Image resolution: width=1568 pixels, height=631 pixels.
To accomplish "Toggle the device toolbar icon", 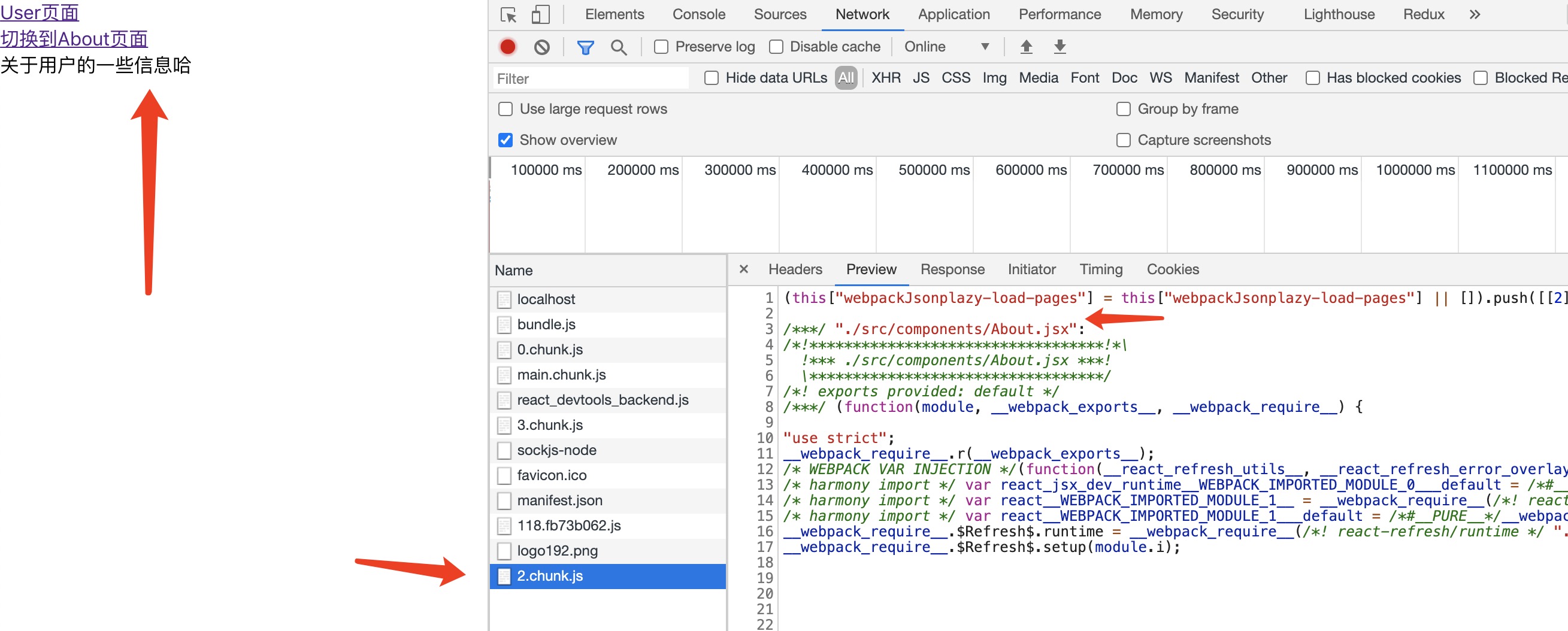I will pyautogui.click(x=540, y=14).
